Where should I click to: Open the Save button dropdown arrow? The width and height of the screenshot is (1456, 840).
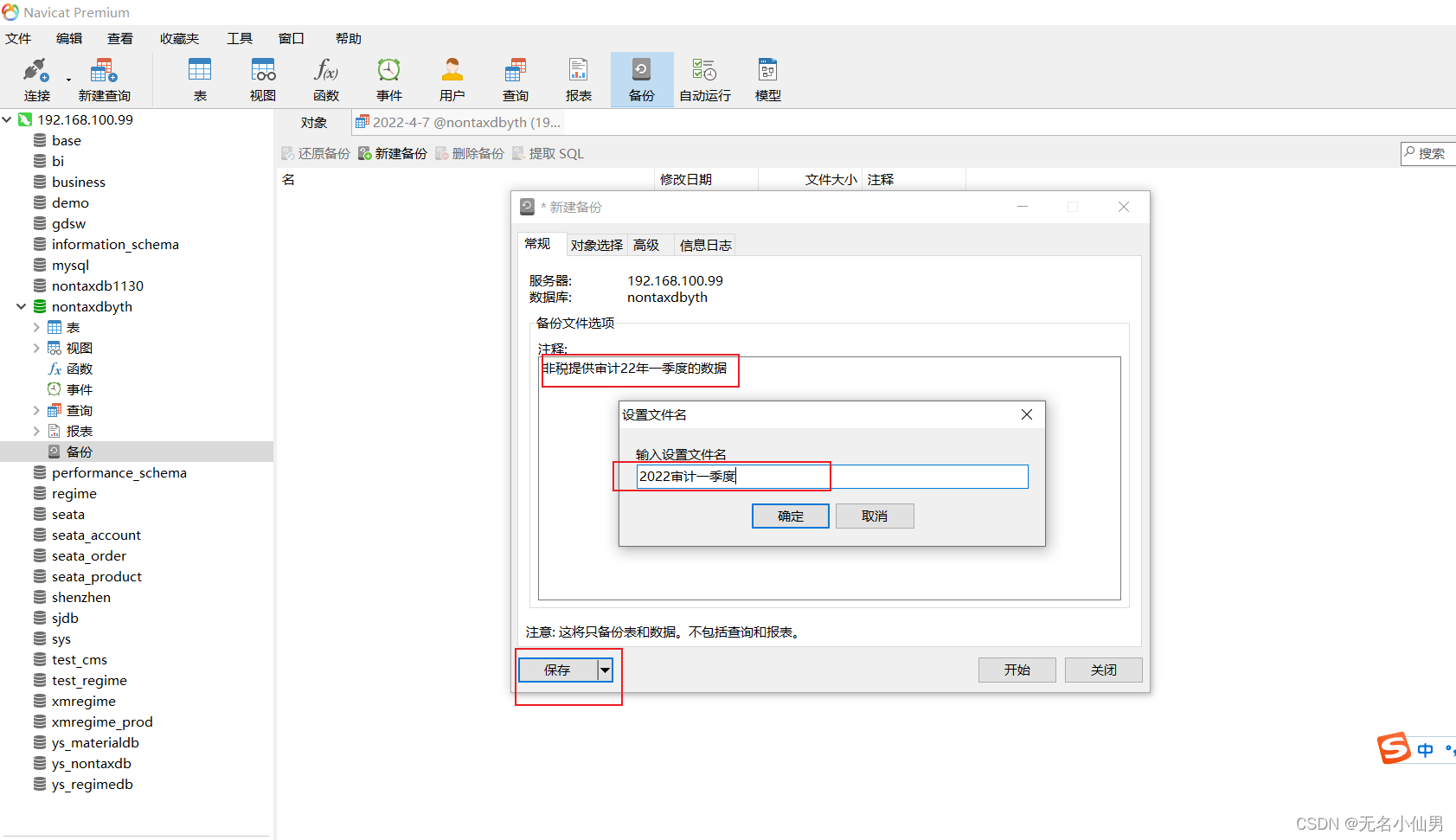click(x=605, y=670)
